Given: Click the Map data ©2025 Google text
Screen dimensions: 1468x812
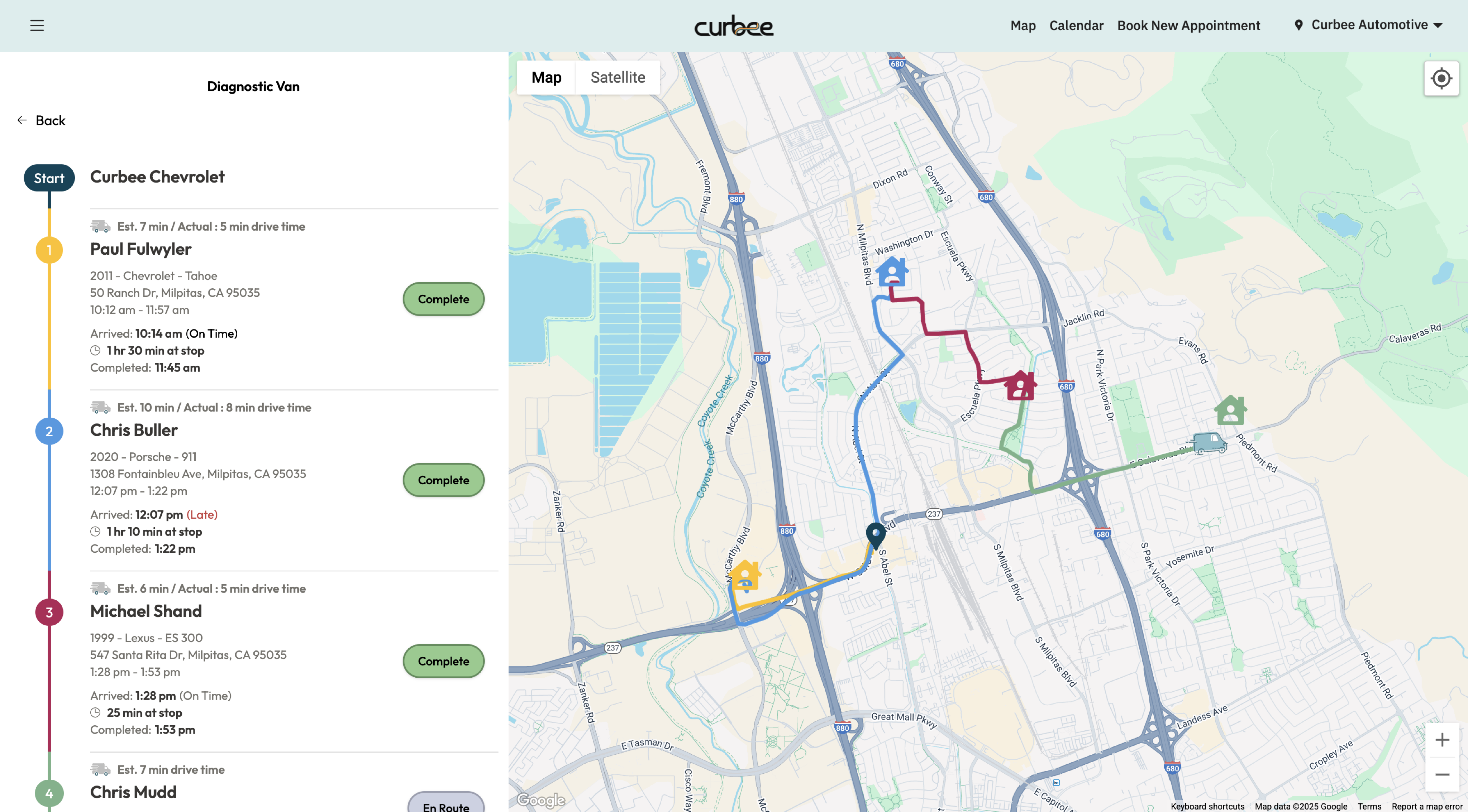Looking at the screenshot, I should (x=1301, y=806).
